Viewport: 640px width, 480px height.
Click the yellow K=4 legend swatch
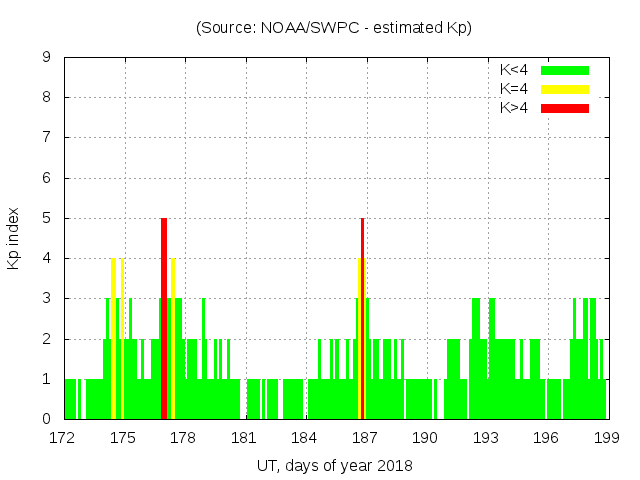pyautogui.click(x=565, y=89)
